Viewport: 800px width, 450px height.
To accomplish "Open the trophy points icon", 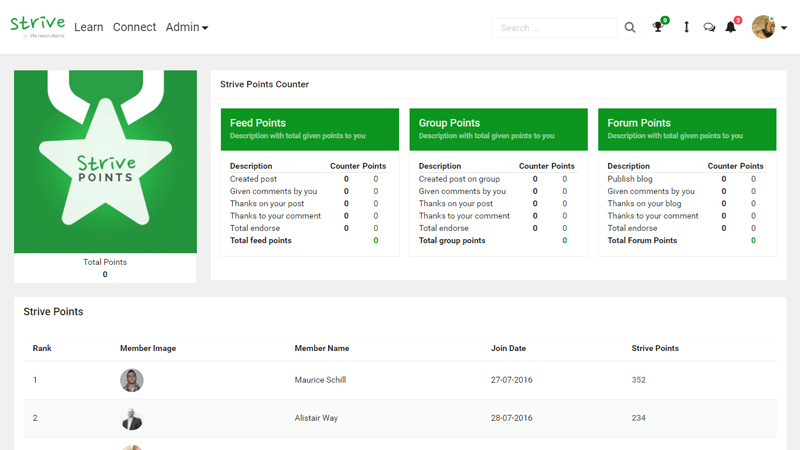I will tap(658, 27).
